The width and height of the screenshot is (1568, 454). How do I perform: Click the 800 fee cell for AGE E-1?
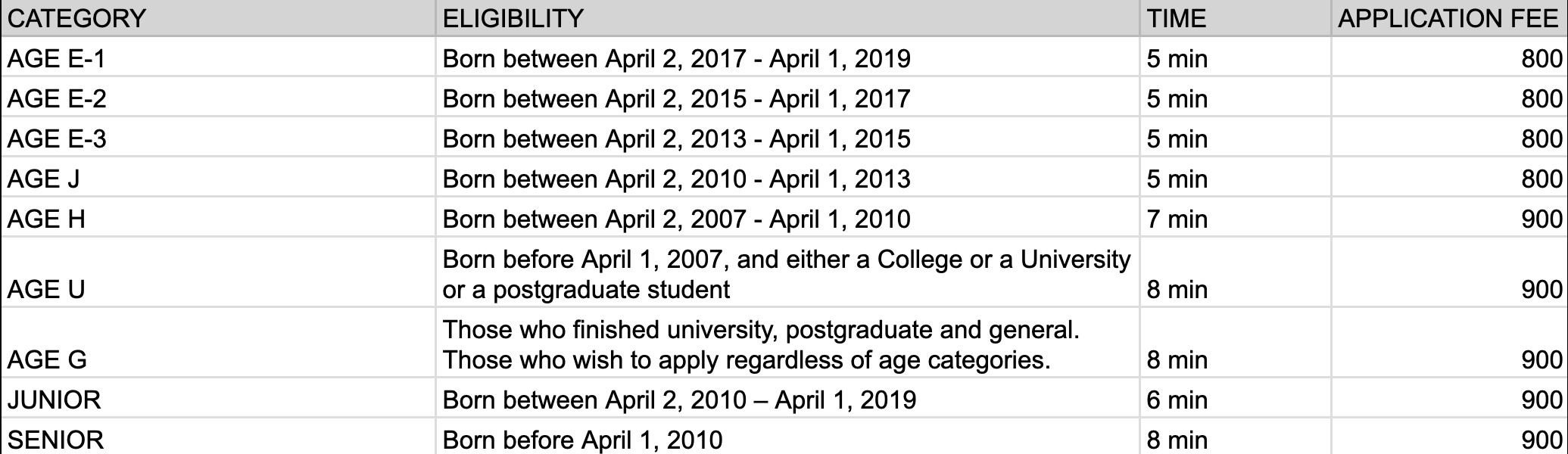1449,57
